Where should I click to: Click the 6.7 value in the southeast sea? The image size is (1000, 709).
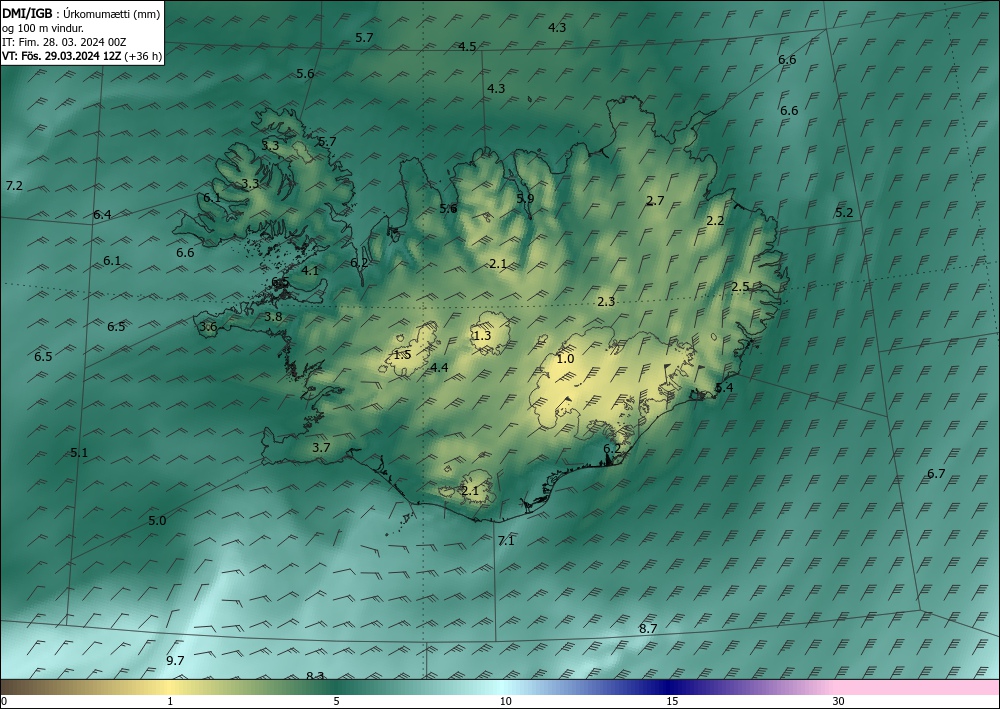(936, 473)
